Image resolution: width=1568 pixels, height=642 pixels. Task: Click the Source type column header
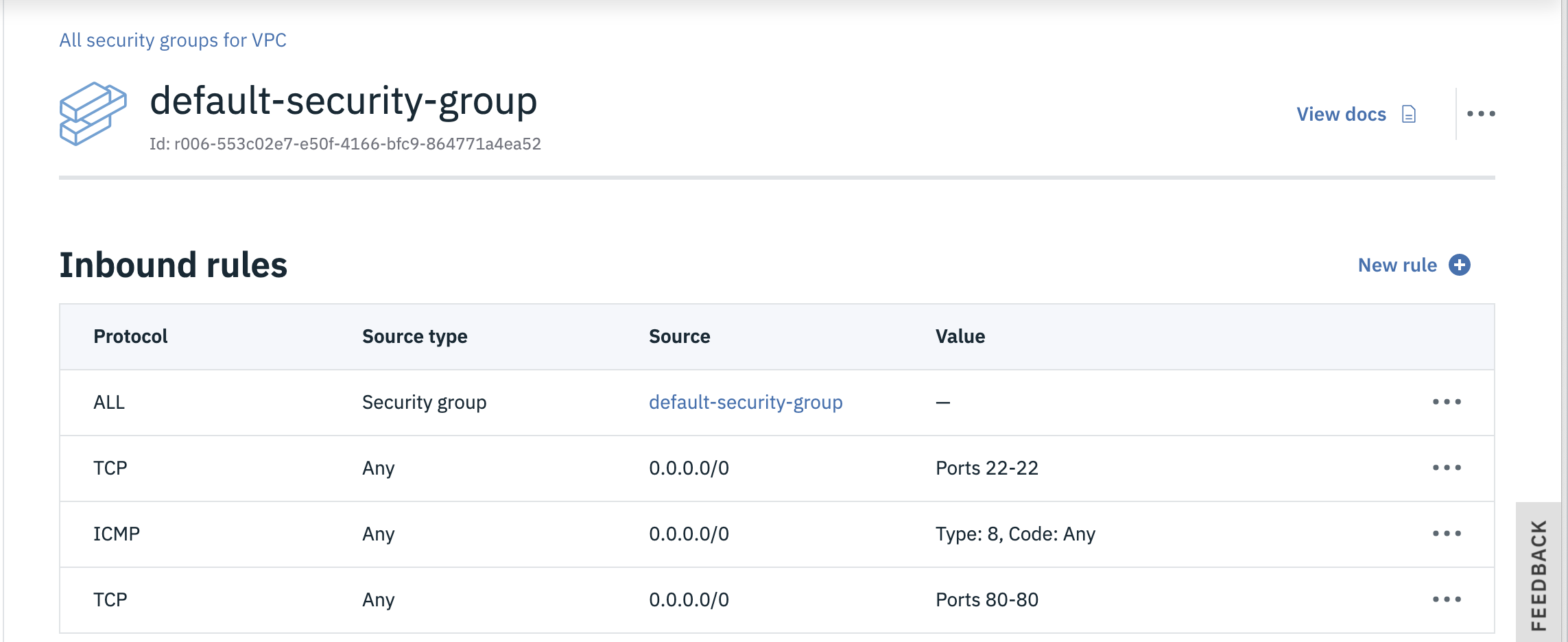tap(414, 336)
